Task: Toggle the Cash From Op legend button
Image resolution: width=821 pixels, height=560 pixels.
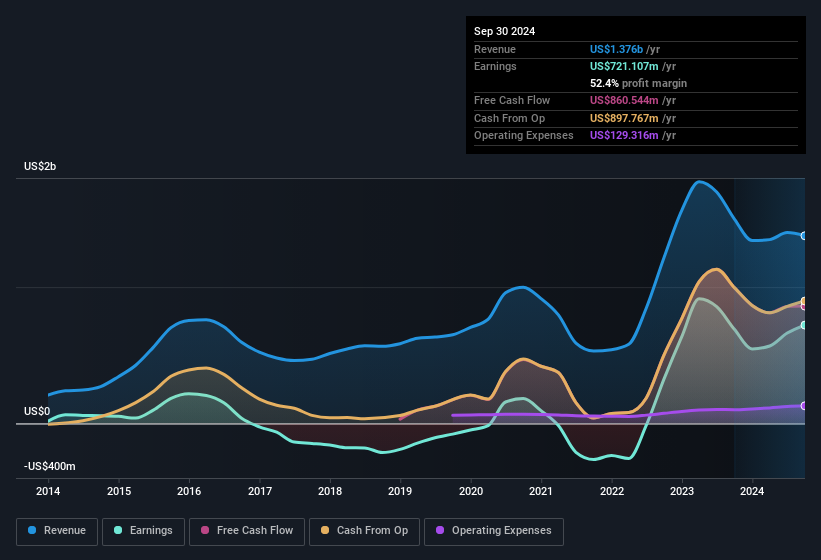Action: [x=364, y=532]
